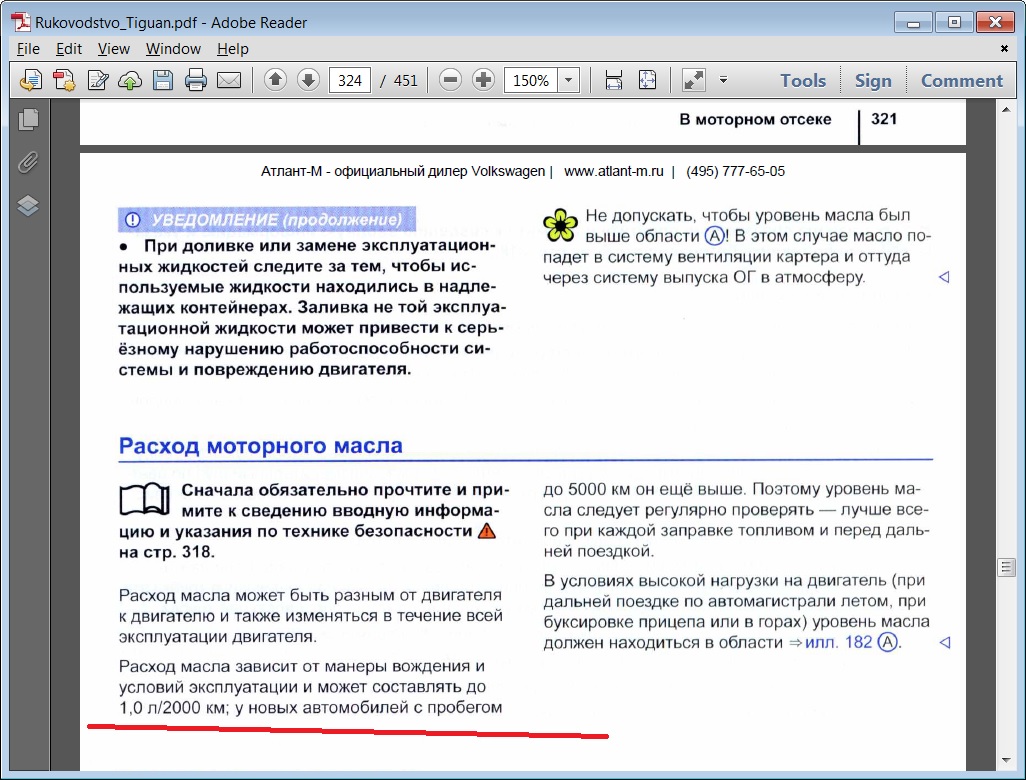Send file by email envelope icon

pos(229,81)
